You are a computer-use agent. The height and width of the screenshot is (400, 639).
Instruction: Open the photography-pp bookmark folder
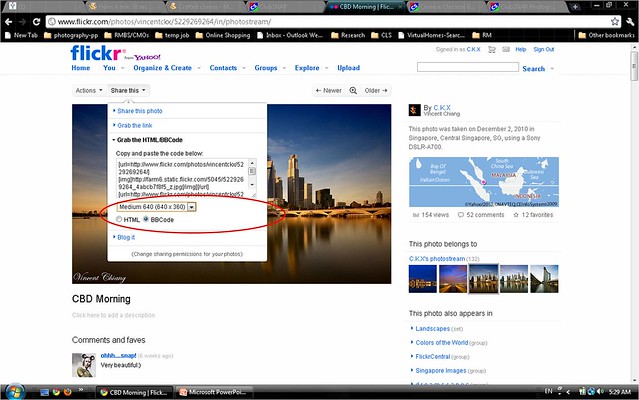point(71,35)
